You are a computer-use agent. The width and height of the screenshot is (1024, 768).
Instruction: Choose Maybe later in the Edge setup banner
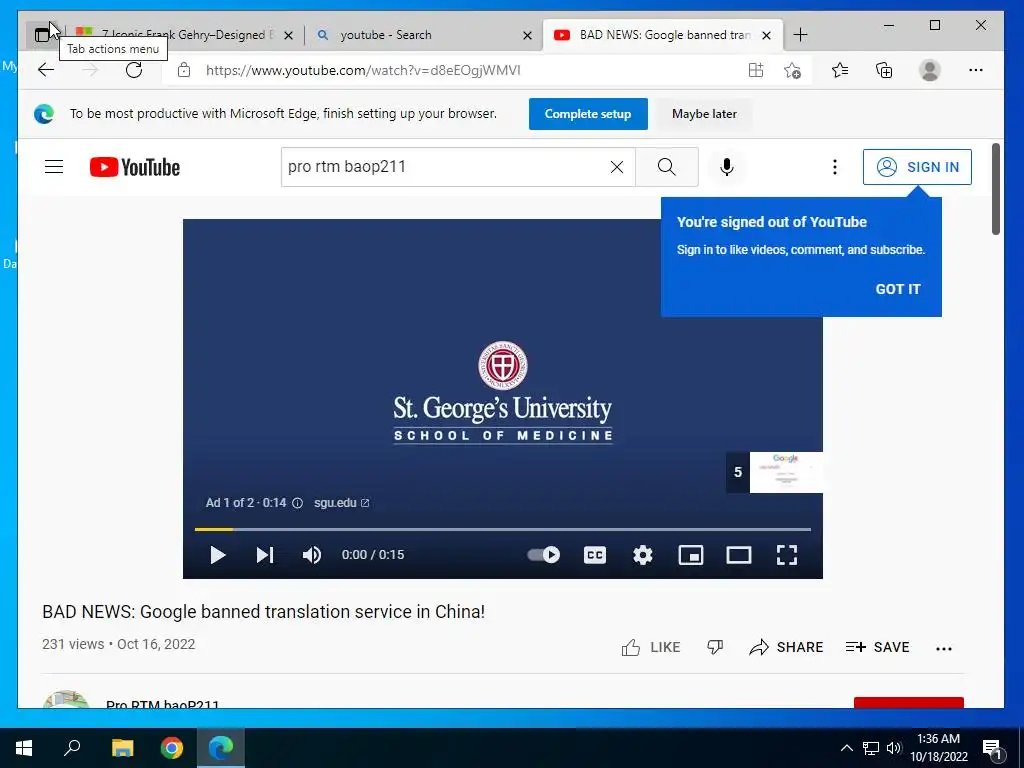pos(704,114)
